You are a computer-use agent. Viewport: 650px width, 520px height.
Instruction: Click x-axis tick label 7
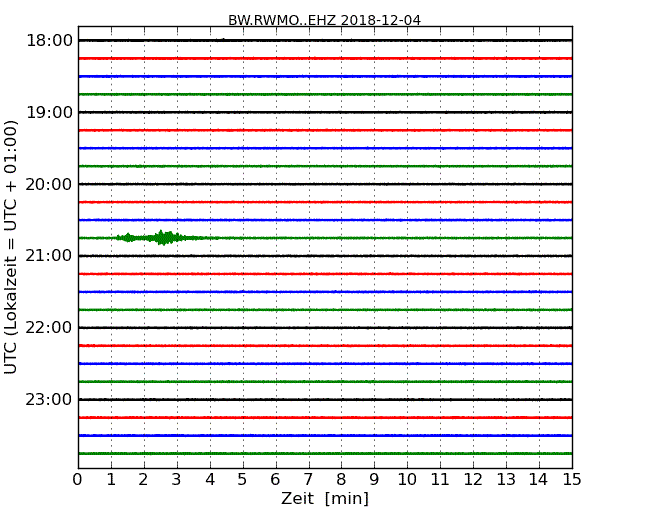pyautogui.click(x=308, y=479)
